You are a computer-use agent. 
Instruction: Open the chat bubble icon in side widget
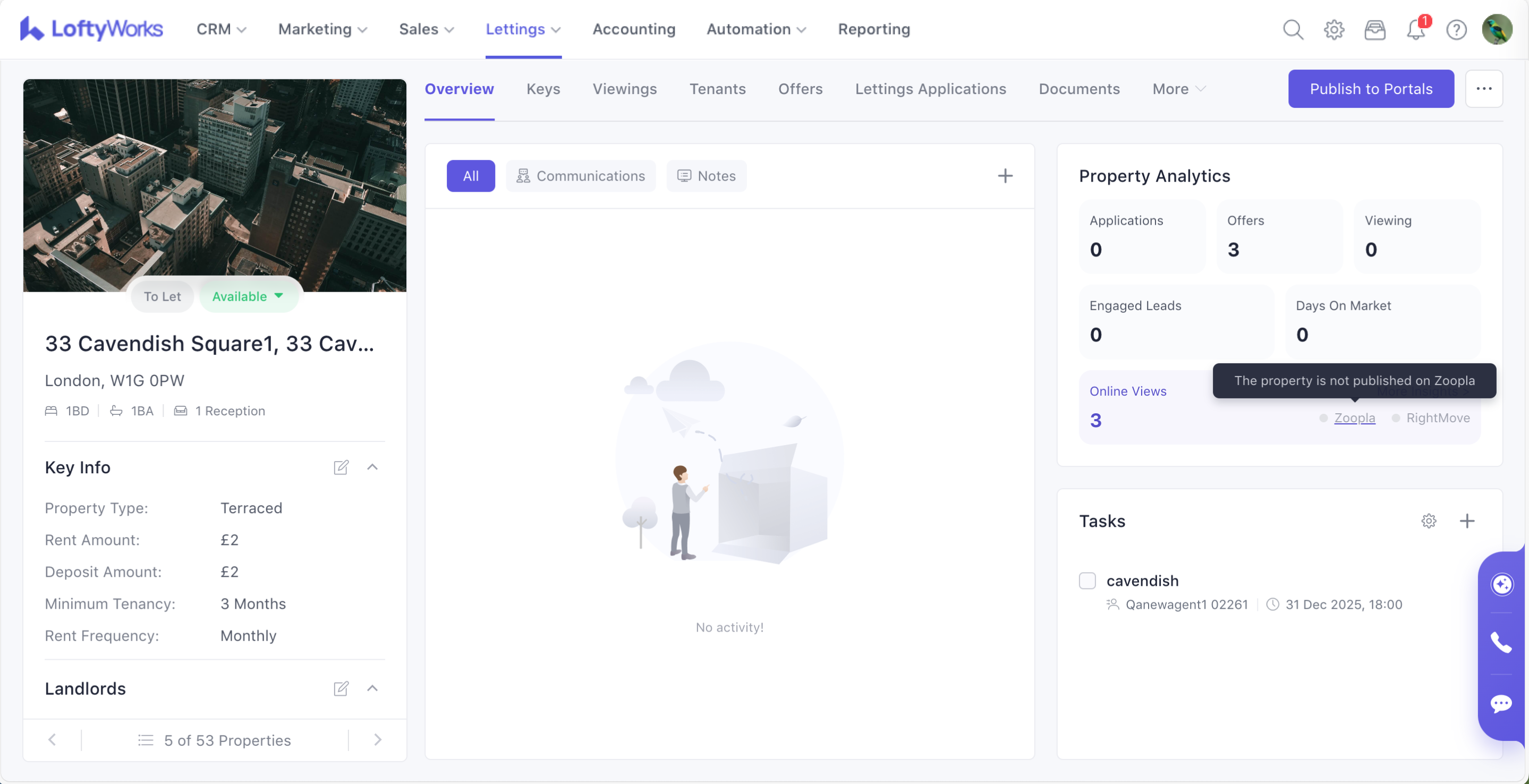click(1501, 704)
